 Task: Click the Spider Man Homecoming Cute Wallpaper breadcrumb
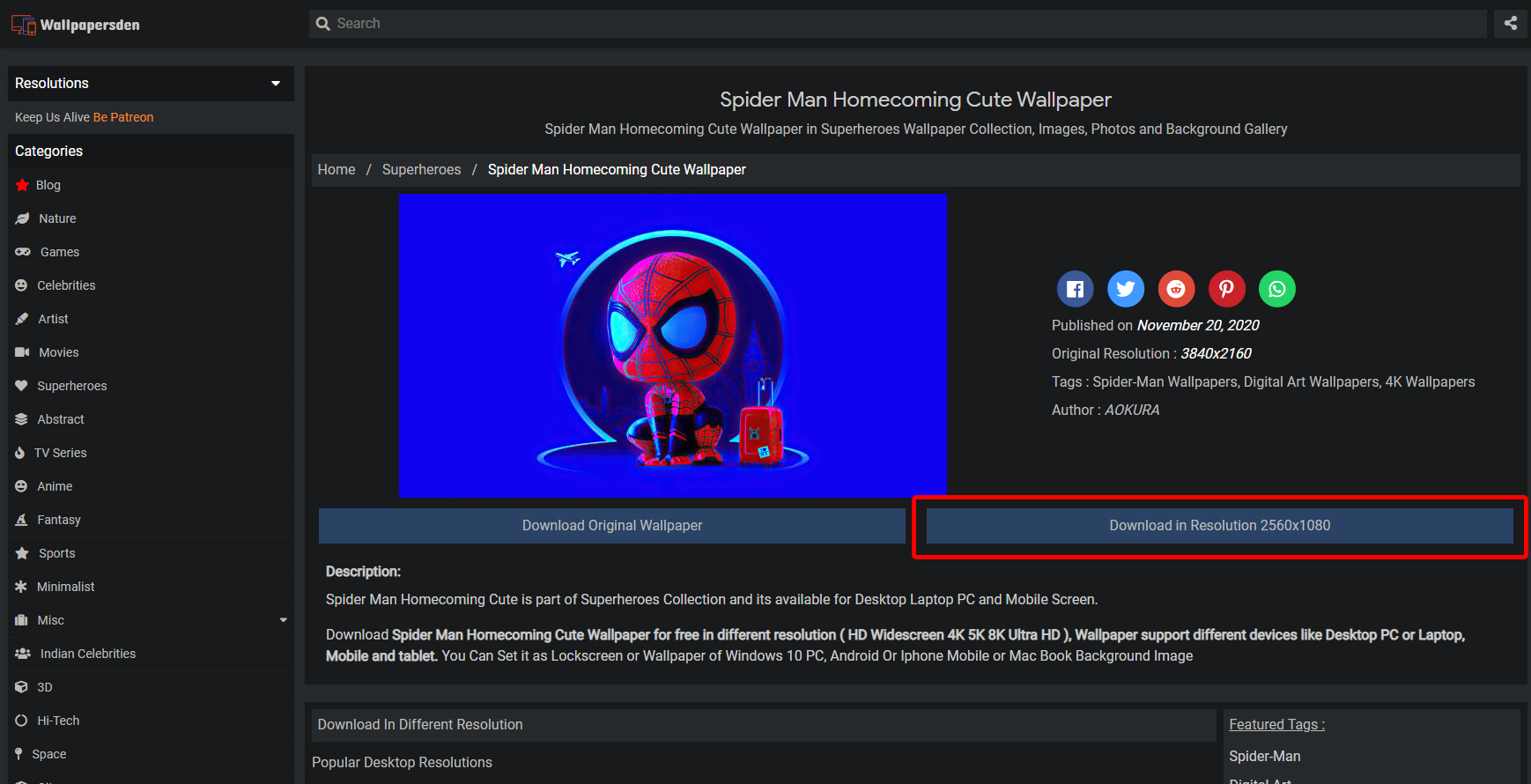[x=617, y=170]
